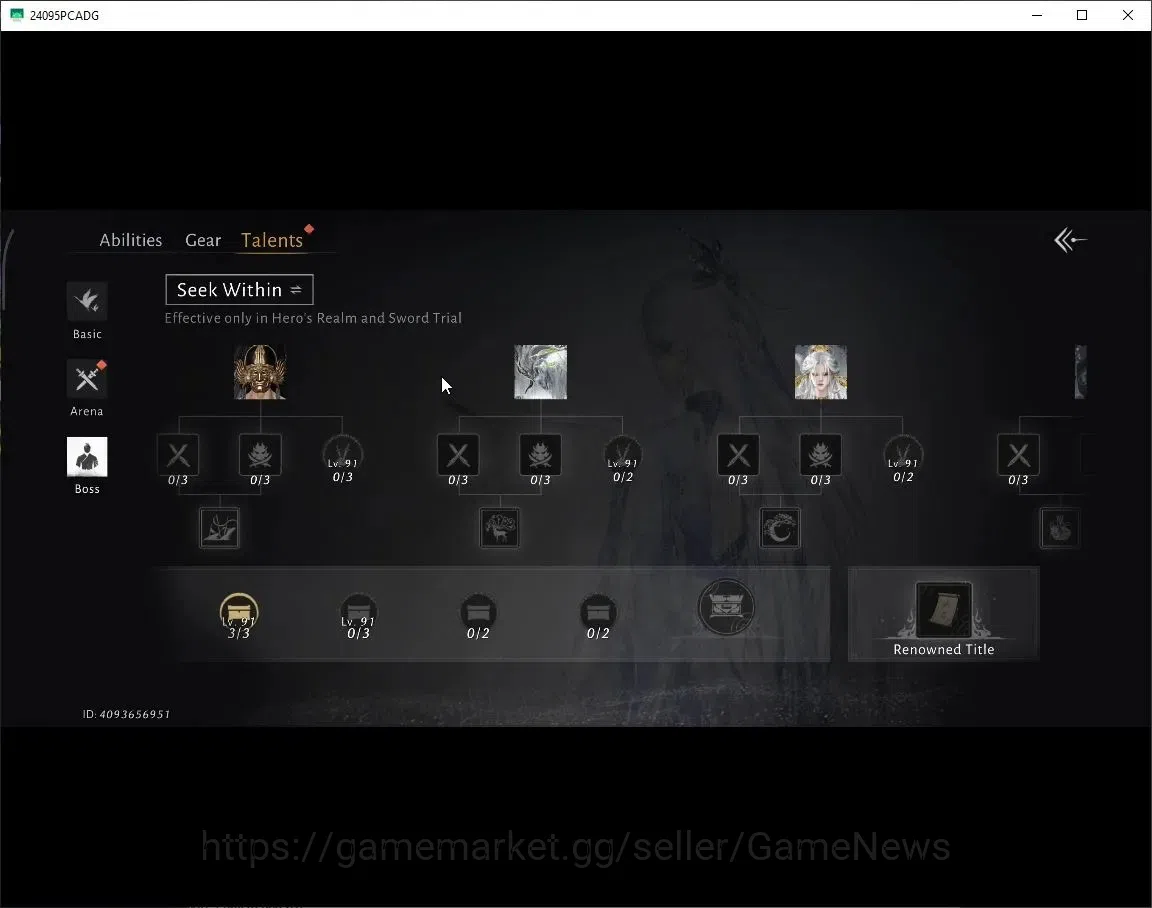Select the white-haired boss portrait

click(821, 372)
